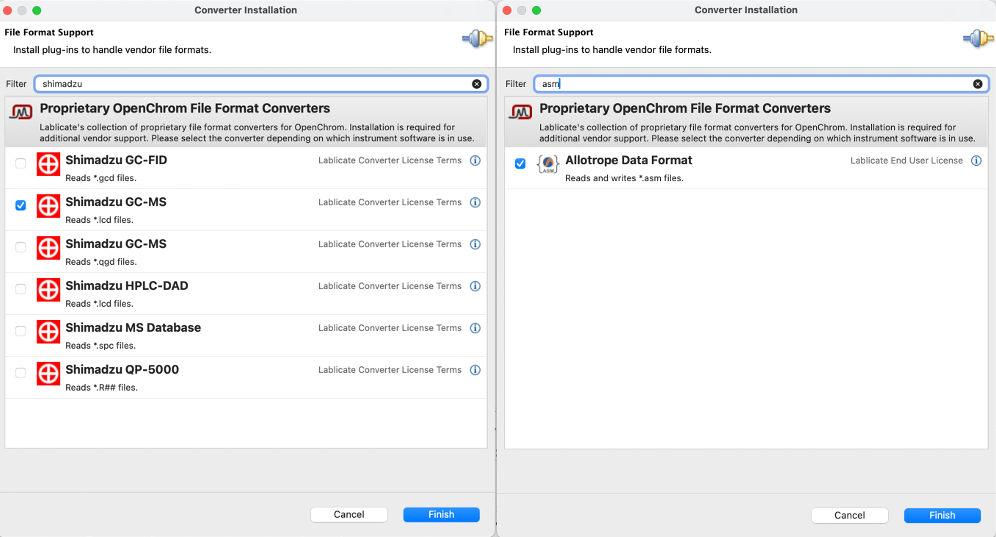The height and width of the screenshot is (537, 996).
Task: Click the plug icon in left window header
Action: pyautogui.click(x=477, y=39)
